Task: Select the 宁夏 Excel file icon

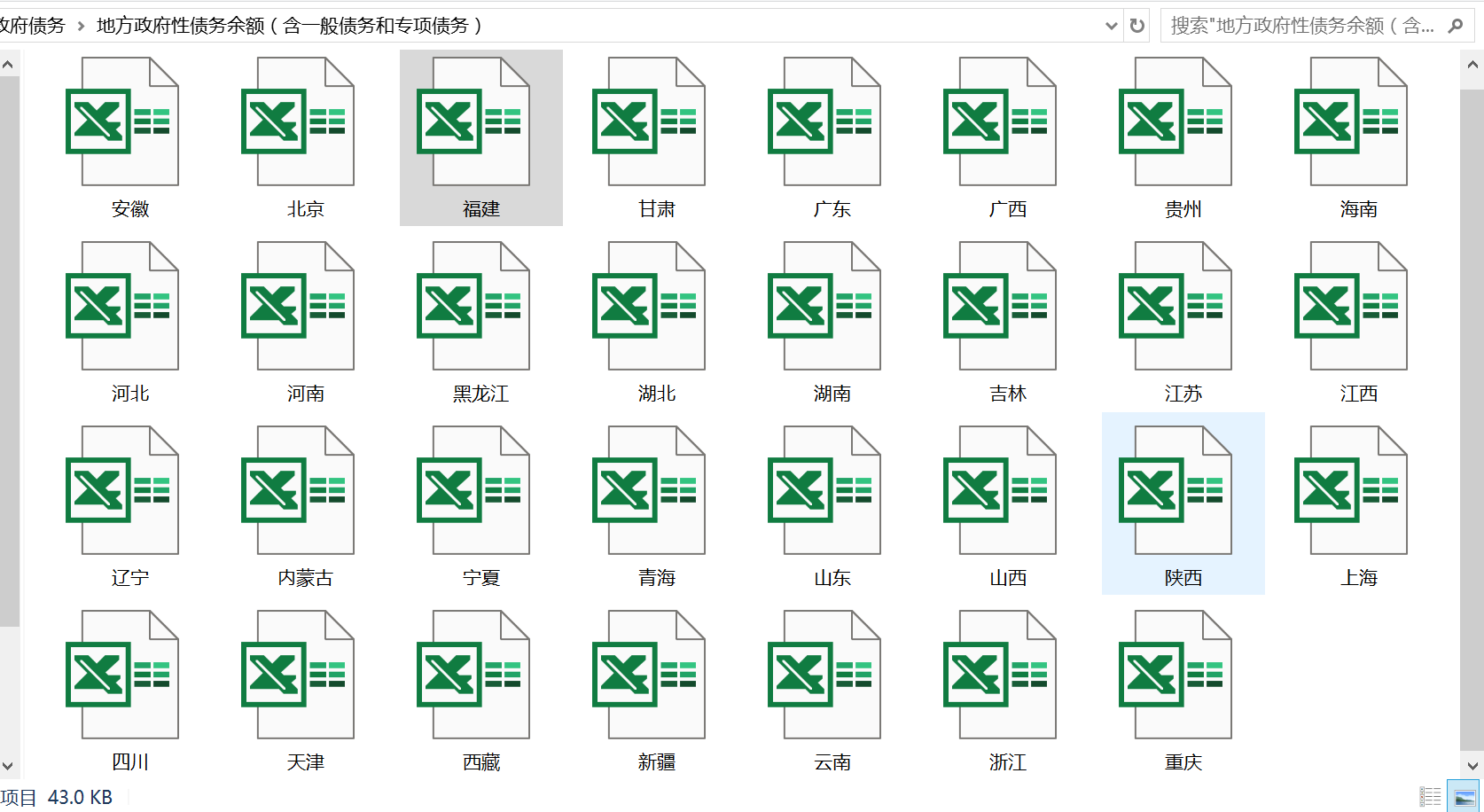Action: 473,490
